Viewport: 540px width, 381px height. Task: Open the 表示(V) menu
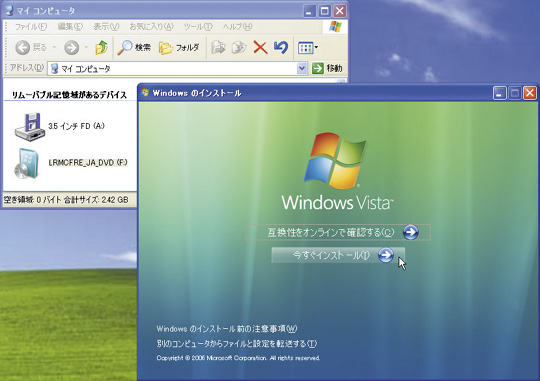coord(106,27)
